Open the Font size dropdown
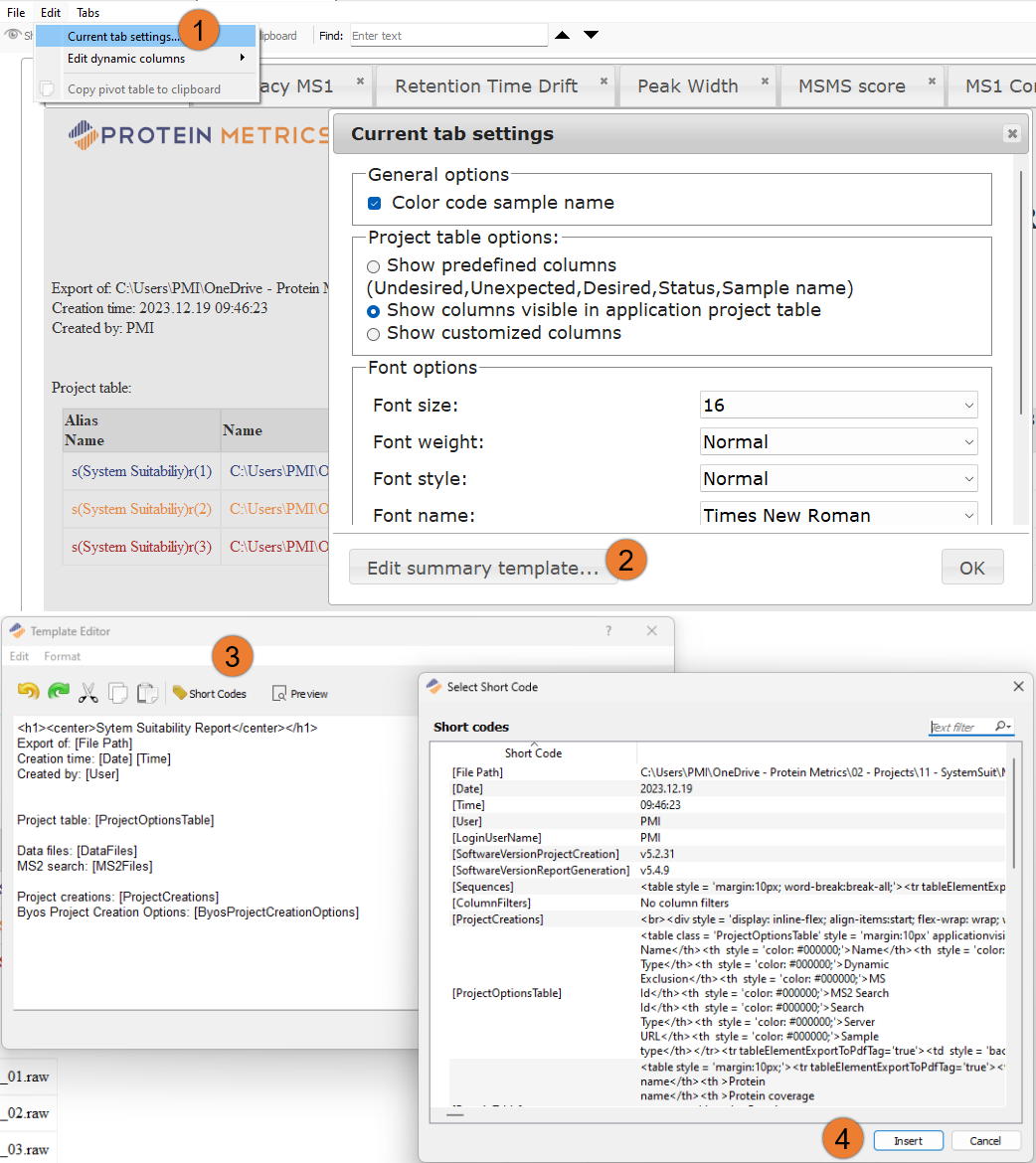The width and height of the screenshot is (1036, 1163). tap(838, 405)
